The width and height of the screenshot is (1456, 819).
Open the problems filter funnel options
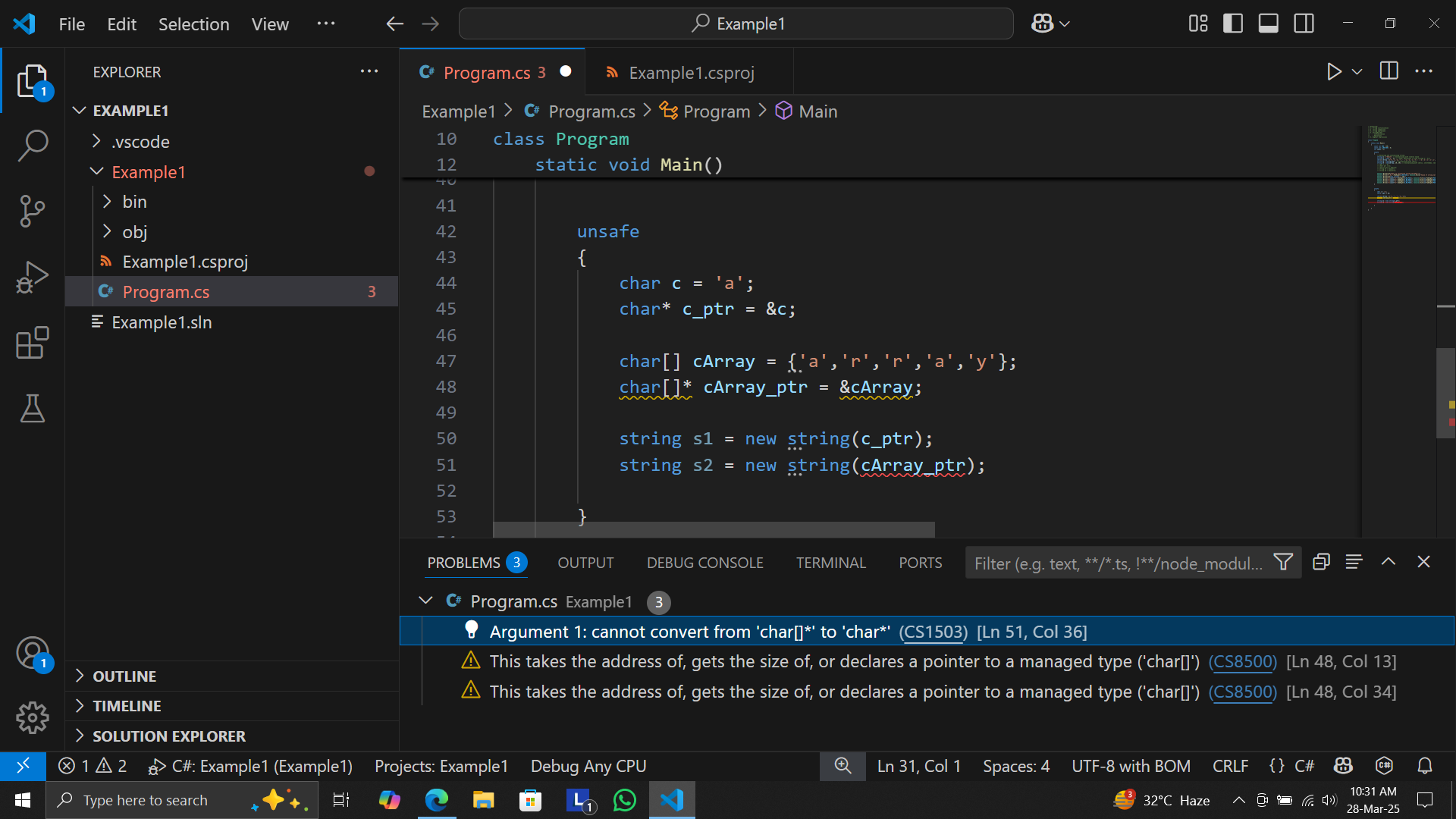pos(1283,562)
